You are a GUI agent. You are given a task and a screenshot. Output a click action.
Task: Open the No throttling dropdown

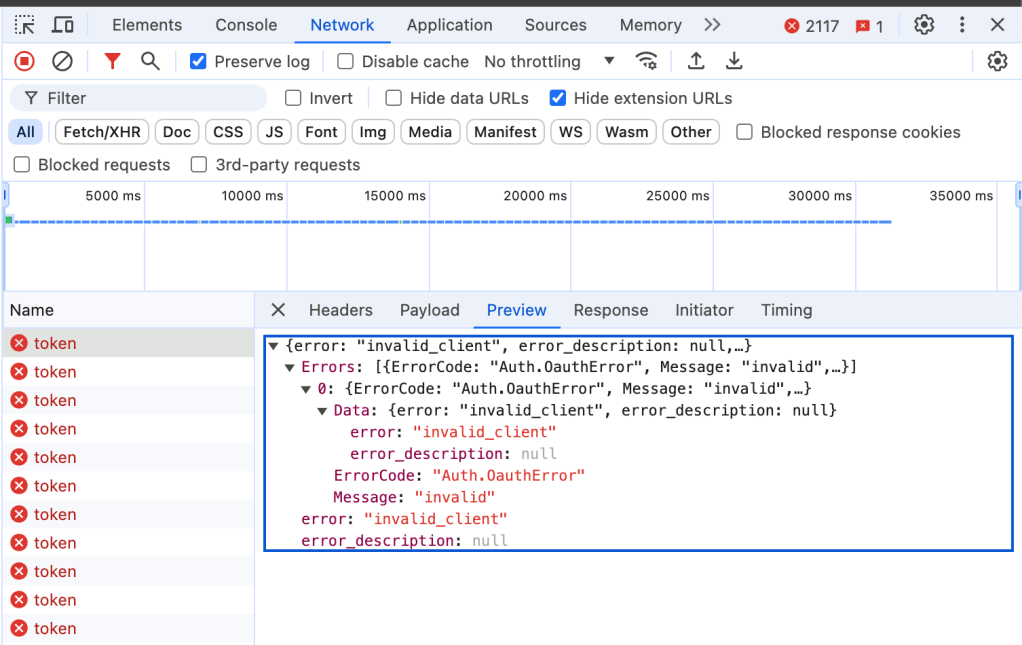[548, 62]
